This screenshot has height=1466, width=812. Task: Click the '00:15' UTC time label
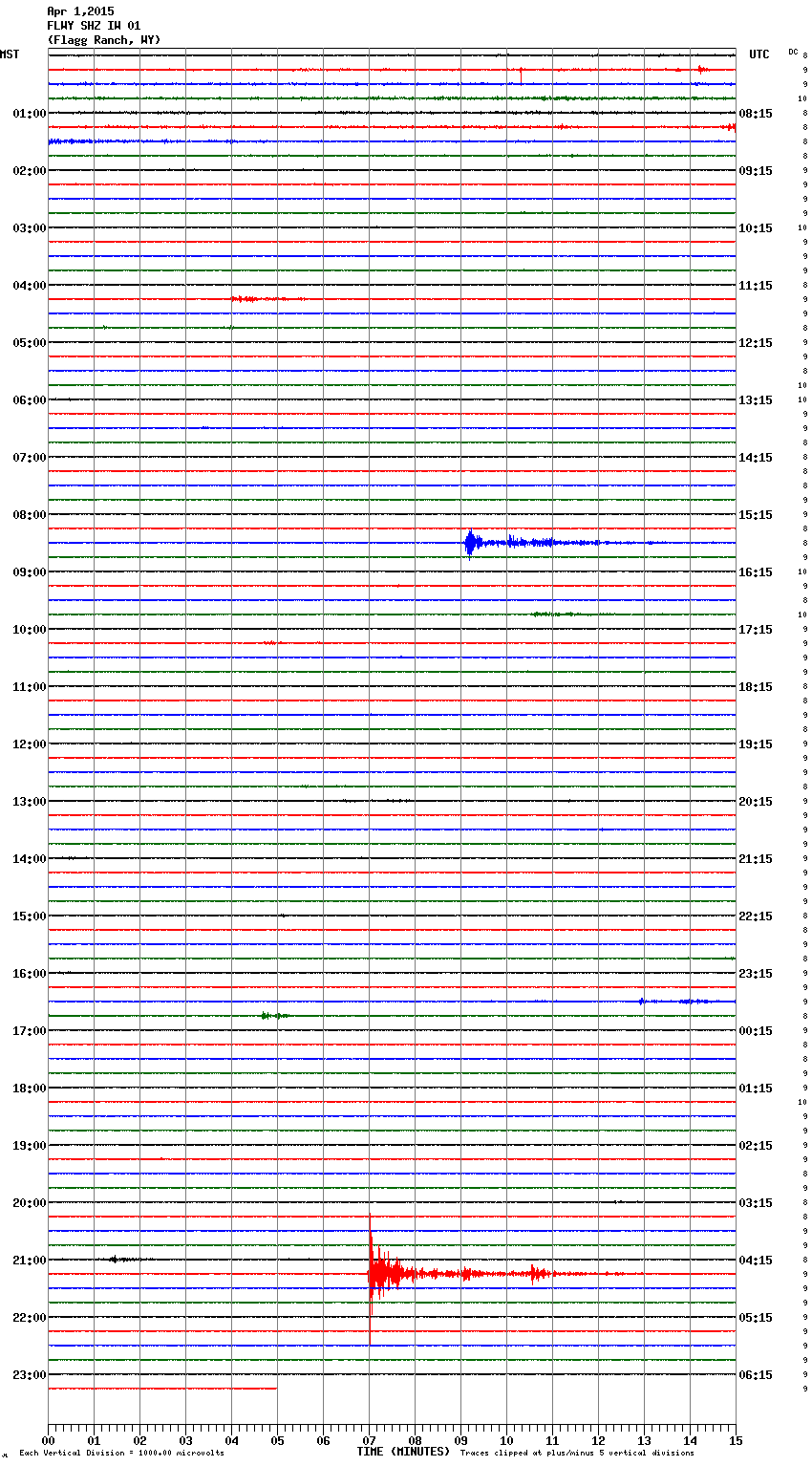pos(756,1031)
